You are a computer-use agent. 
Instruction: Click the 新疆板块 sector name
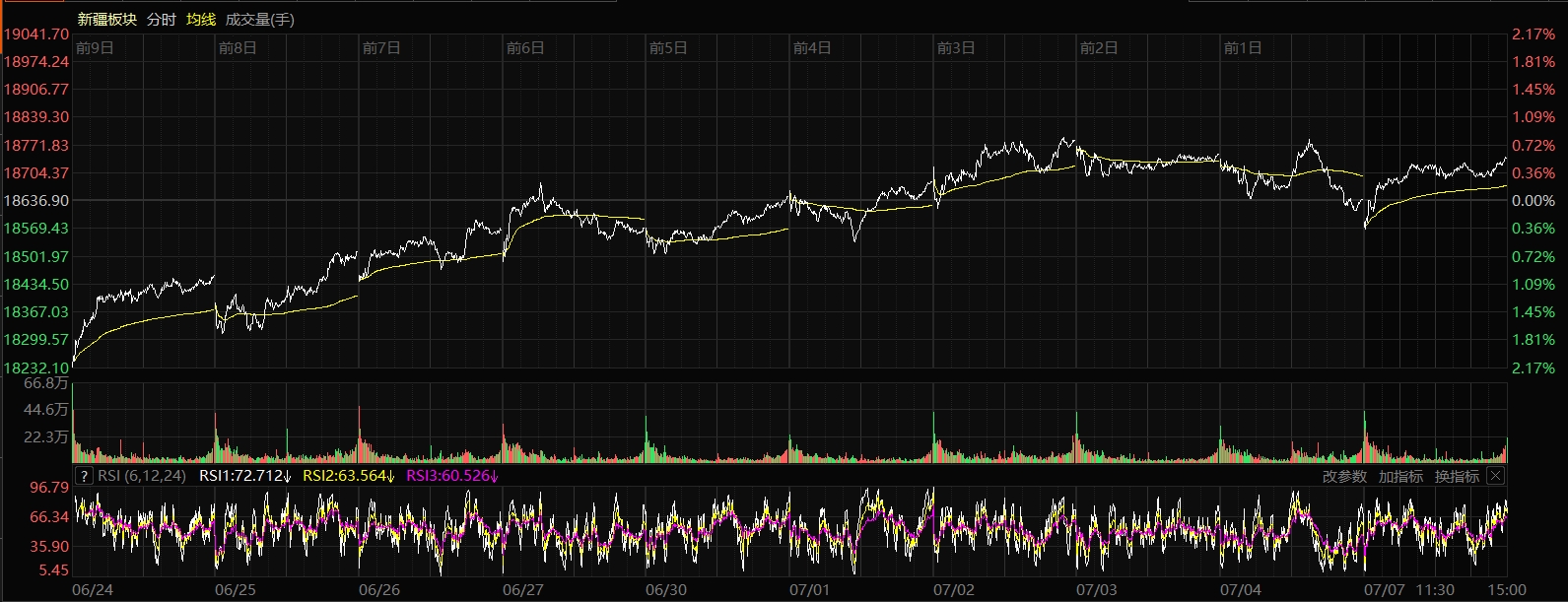point(106,19)
